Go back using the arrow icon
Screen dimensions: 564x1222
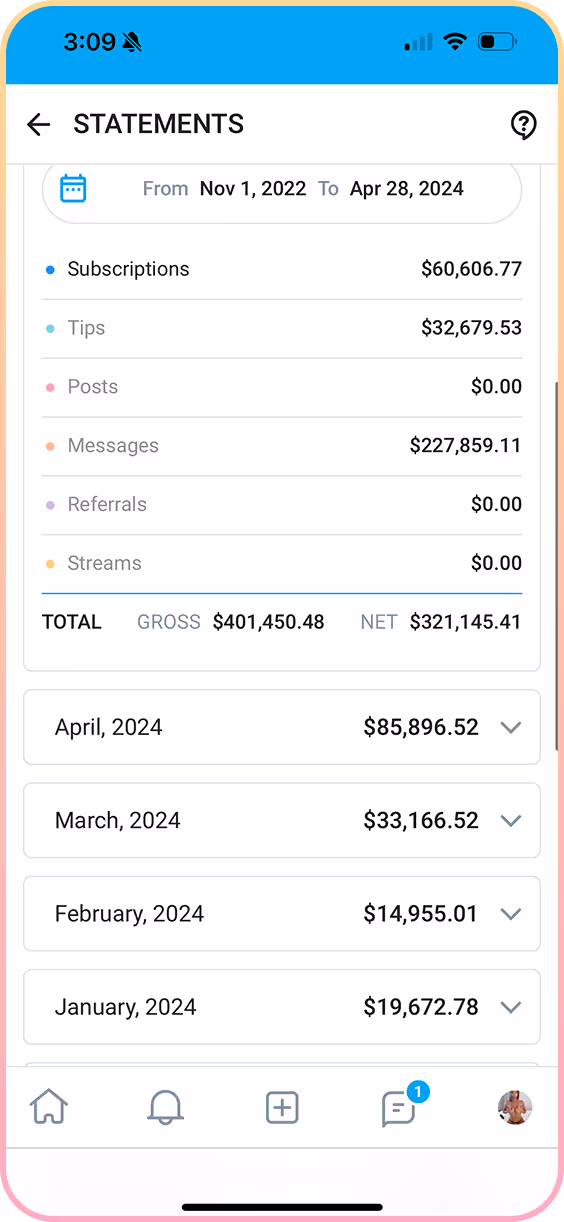(x=38, y=124)
